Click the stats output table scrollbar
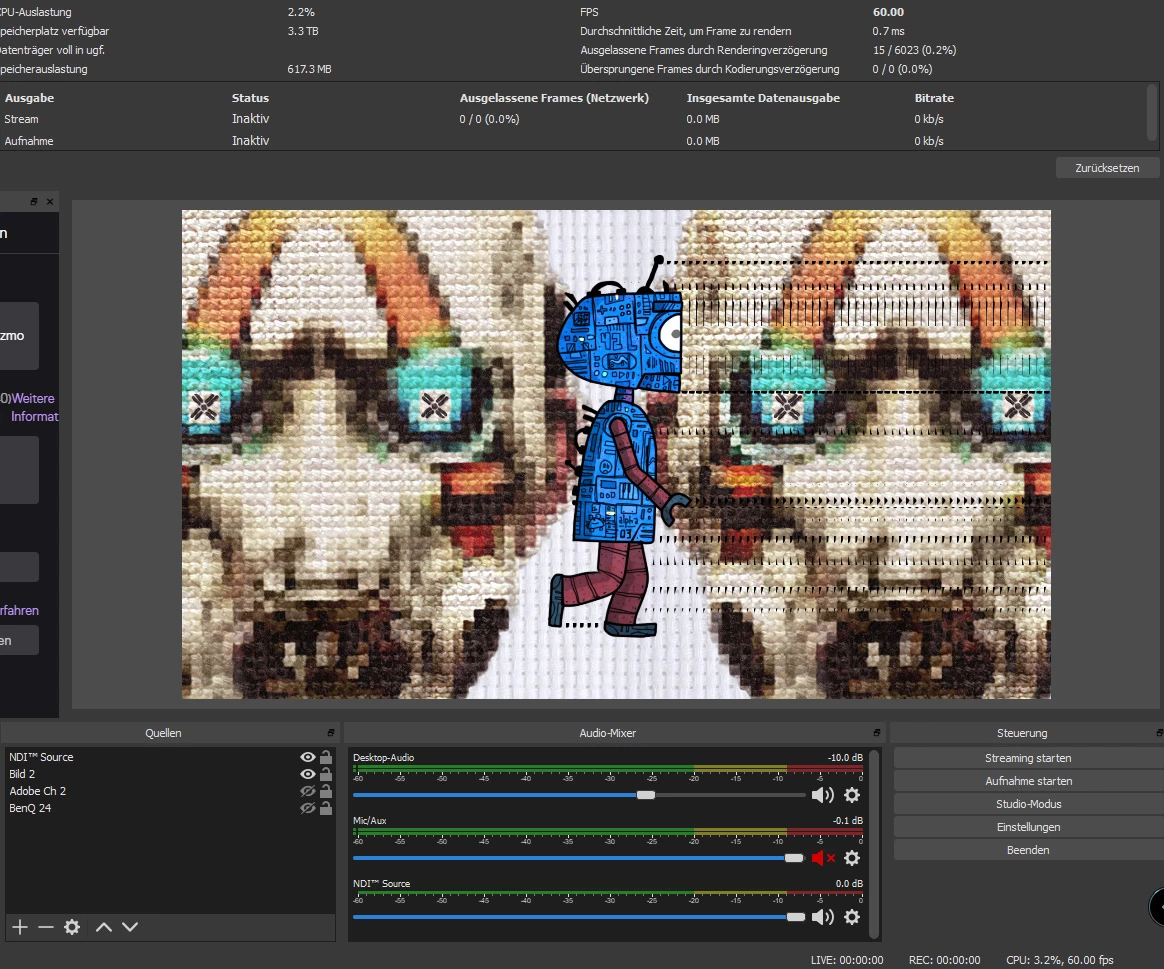Image resolution: width=1164 pixels, height=969 pixels. pyautogui.click(x=1152, y=112)
